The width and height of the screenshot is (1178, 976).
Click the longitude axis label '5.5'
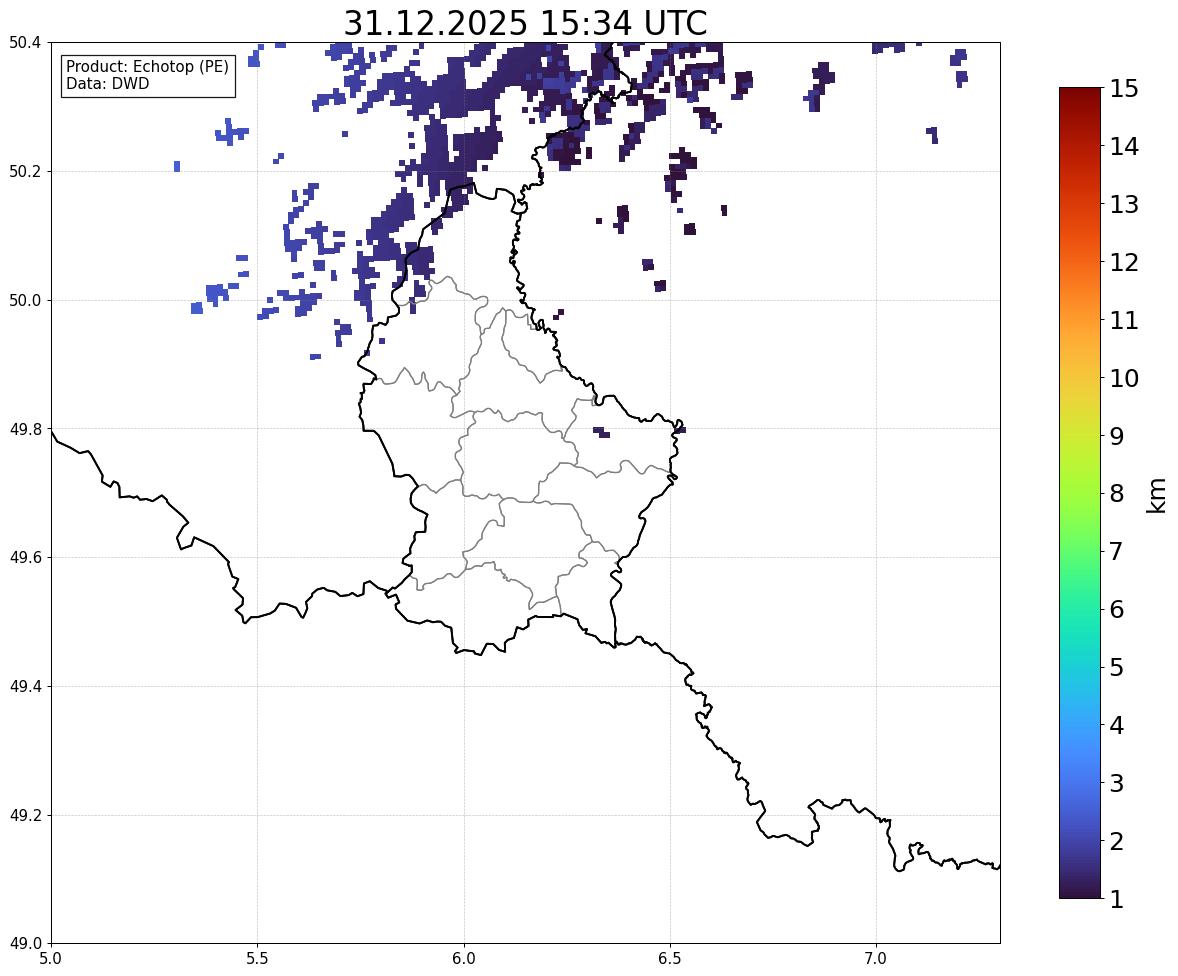coord(258,959)
